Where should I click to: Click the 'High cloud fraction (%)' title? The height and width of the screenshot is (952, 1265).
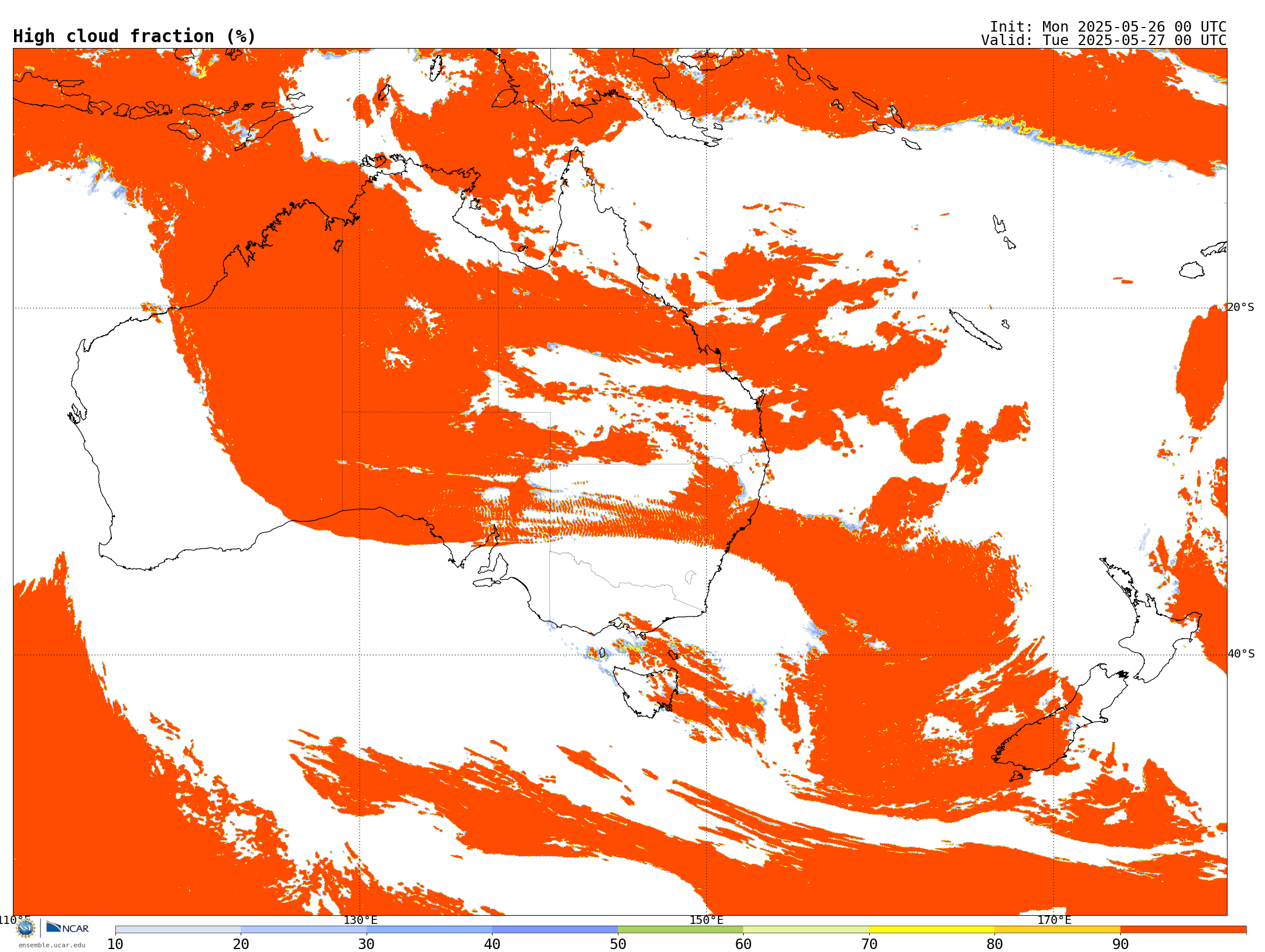[x=135, y=36]
